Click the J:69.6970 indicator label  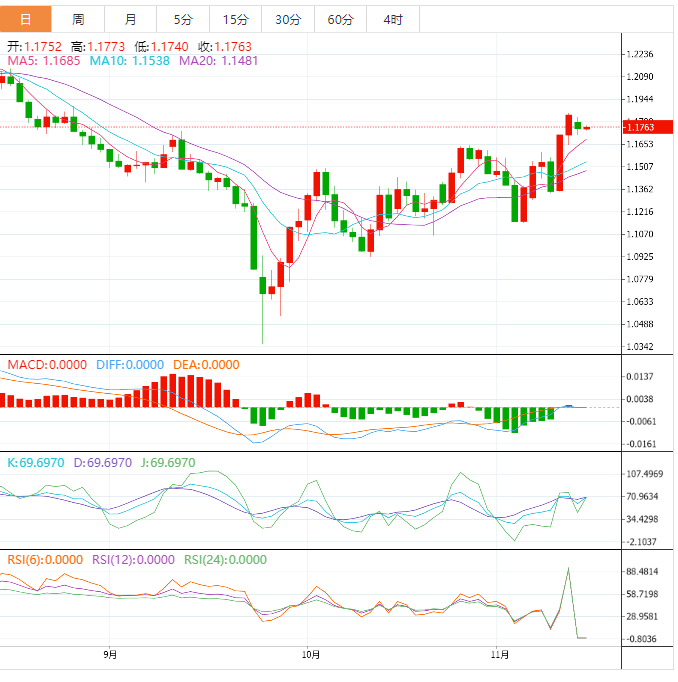coord(168,463)
